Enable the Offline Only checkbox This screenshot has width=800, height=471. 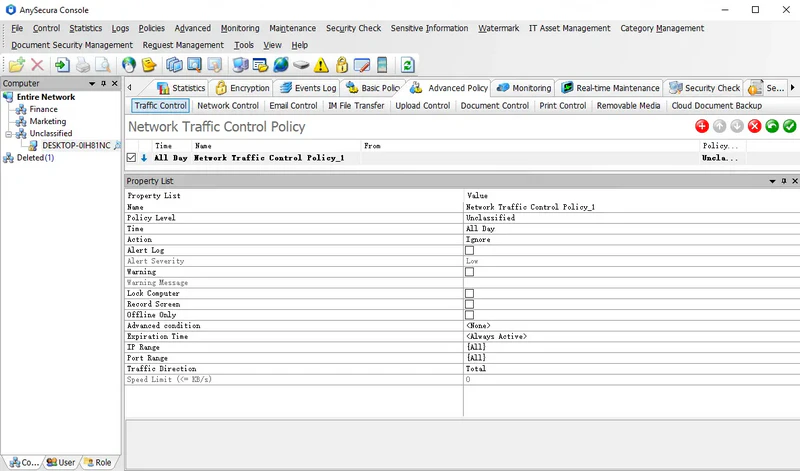(x=469, y=315)
